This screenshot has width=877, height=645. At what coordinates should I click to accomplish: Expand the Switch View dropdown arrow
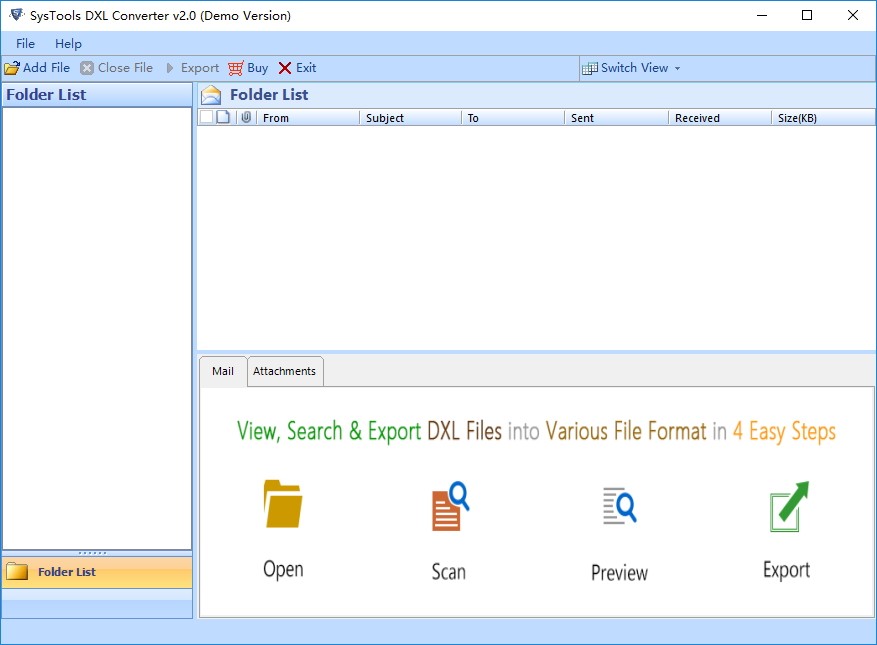coord(677,68)
